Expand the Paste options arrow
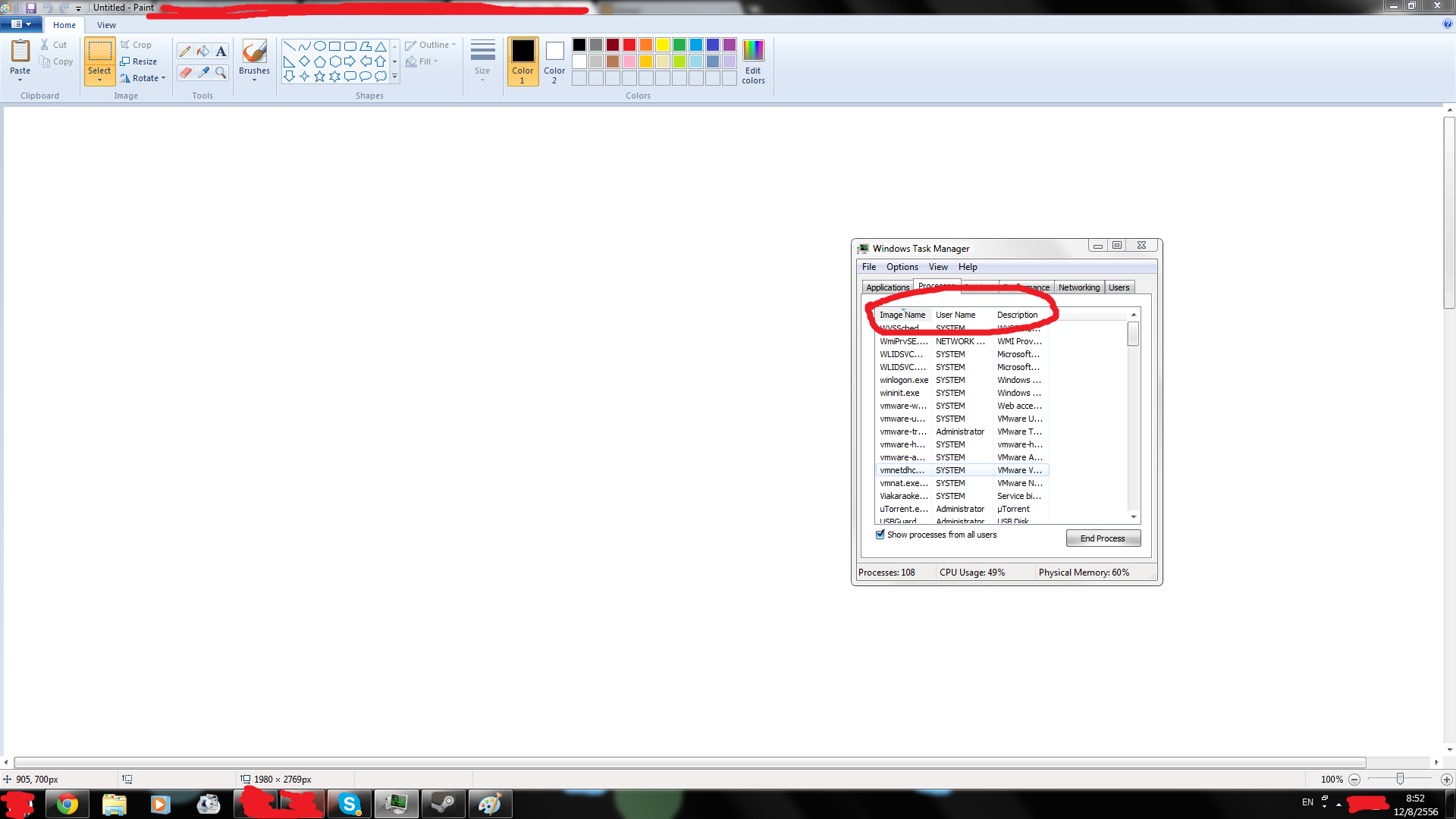The height and width of the screenshot is (819, 1456). 20,80
